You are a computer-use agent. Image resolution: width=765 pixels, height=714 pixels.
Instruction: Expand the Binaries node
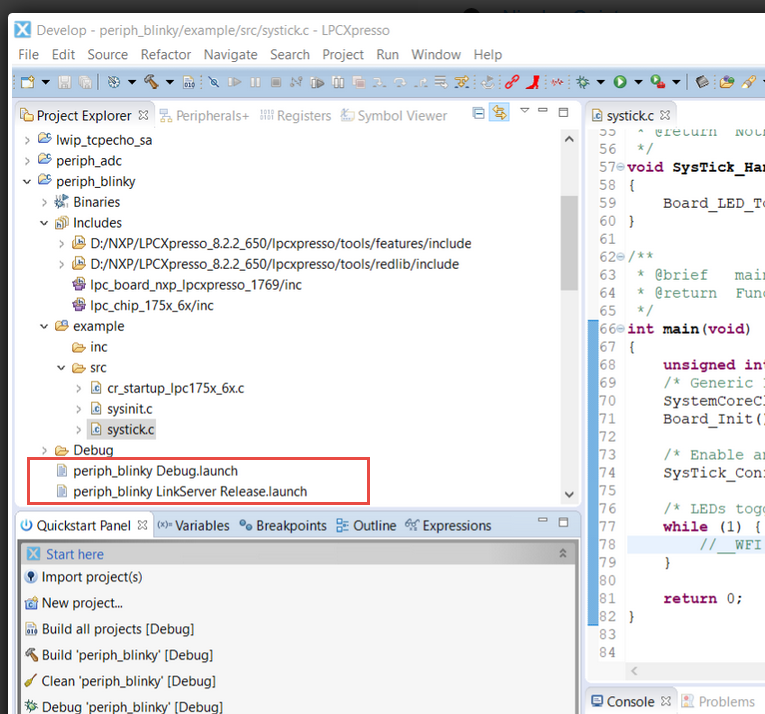click(44, 203)
